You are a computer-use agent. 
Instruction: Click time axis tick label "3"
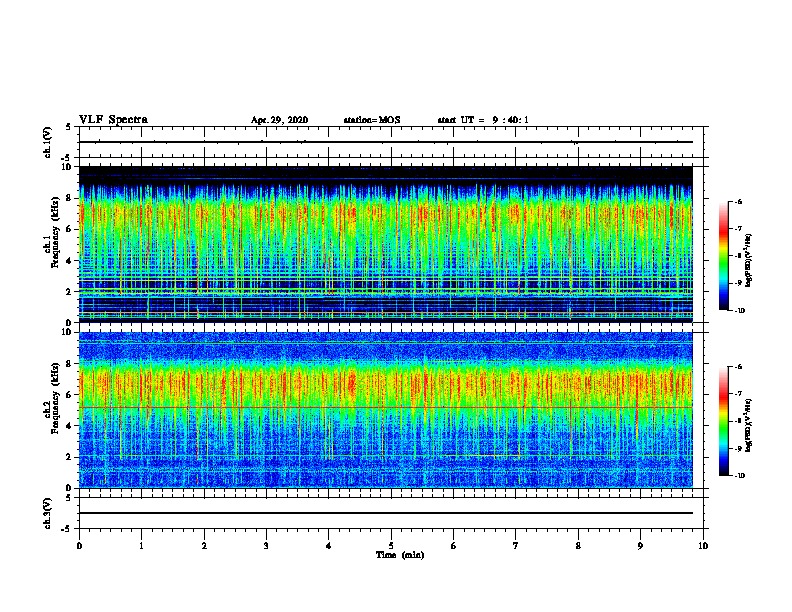[266, 546]
